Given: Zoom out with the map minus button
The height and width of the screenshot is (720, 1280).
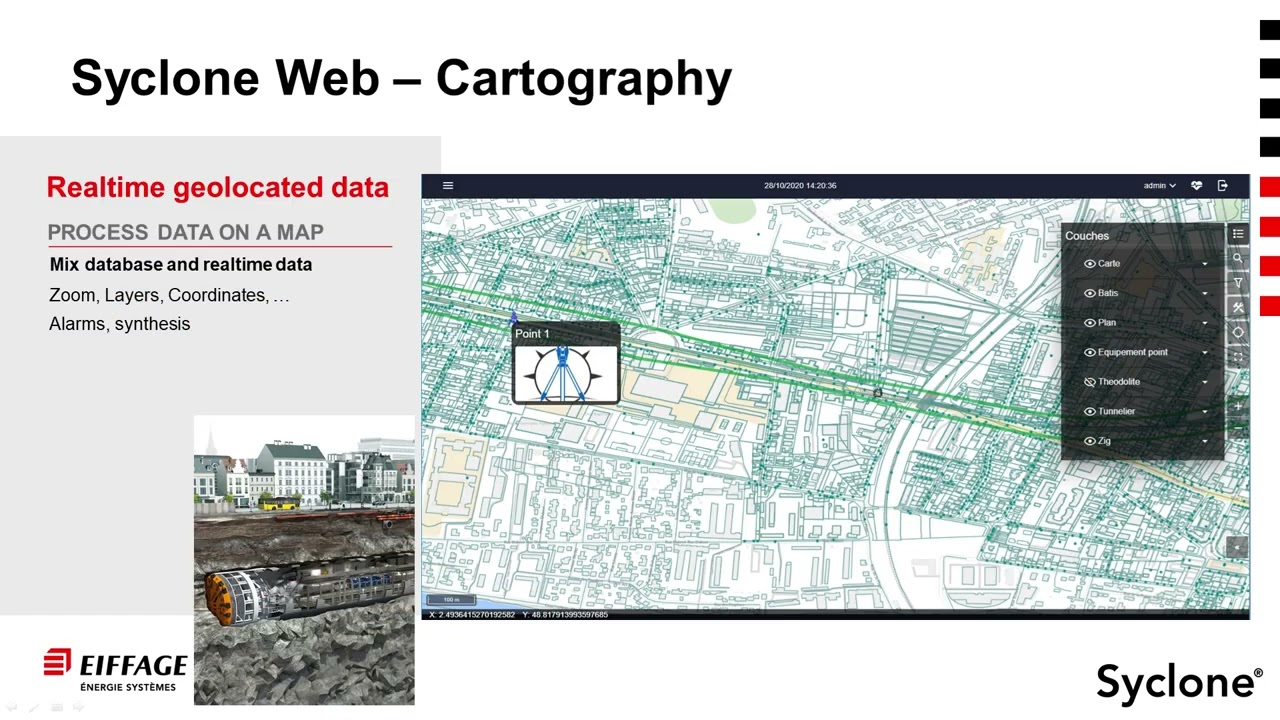Looking at the screenshot, I should pos(1238,430).
